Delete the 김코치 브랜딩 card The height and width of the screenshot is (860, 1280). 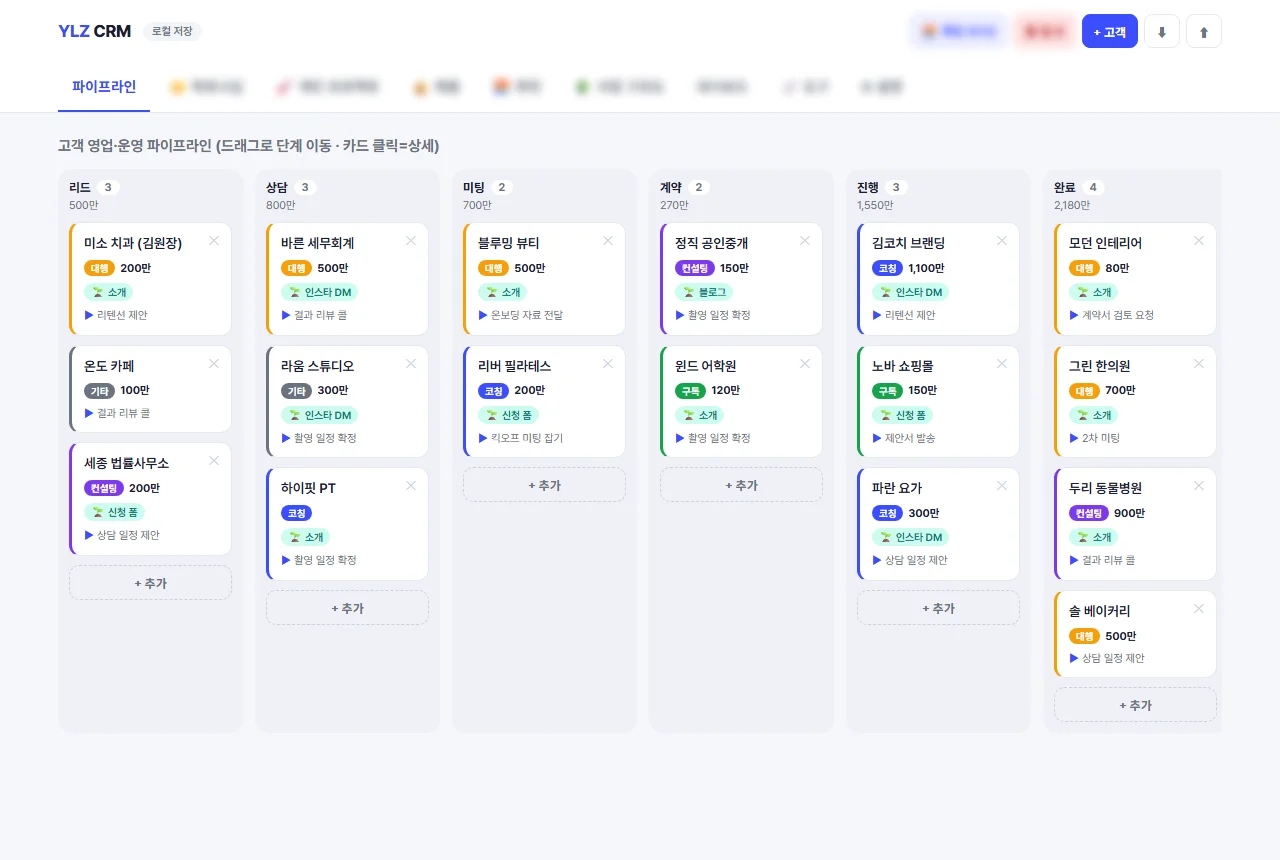pos(1002,241)
